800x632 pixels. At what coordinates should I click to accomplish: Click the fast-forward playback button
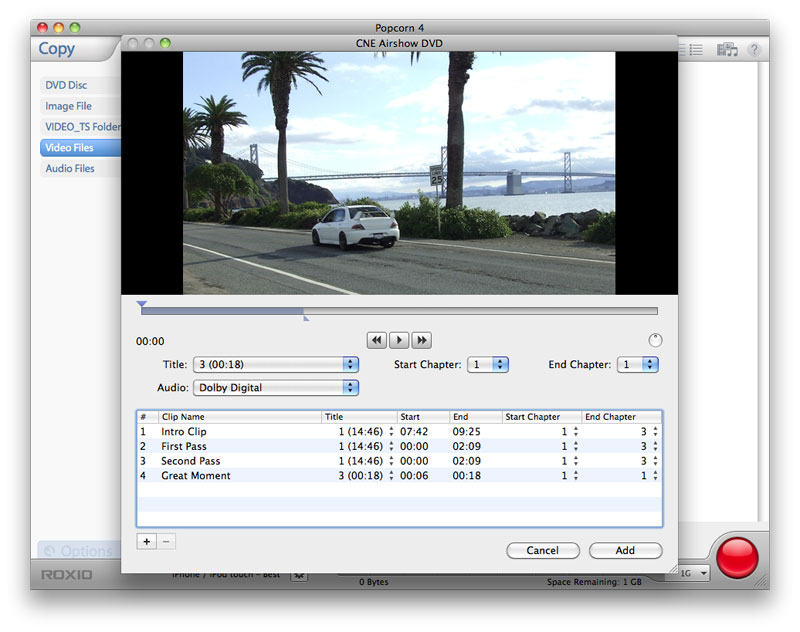[x=422, y=340]
